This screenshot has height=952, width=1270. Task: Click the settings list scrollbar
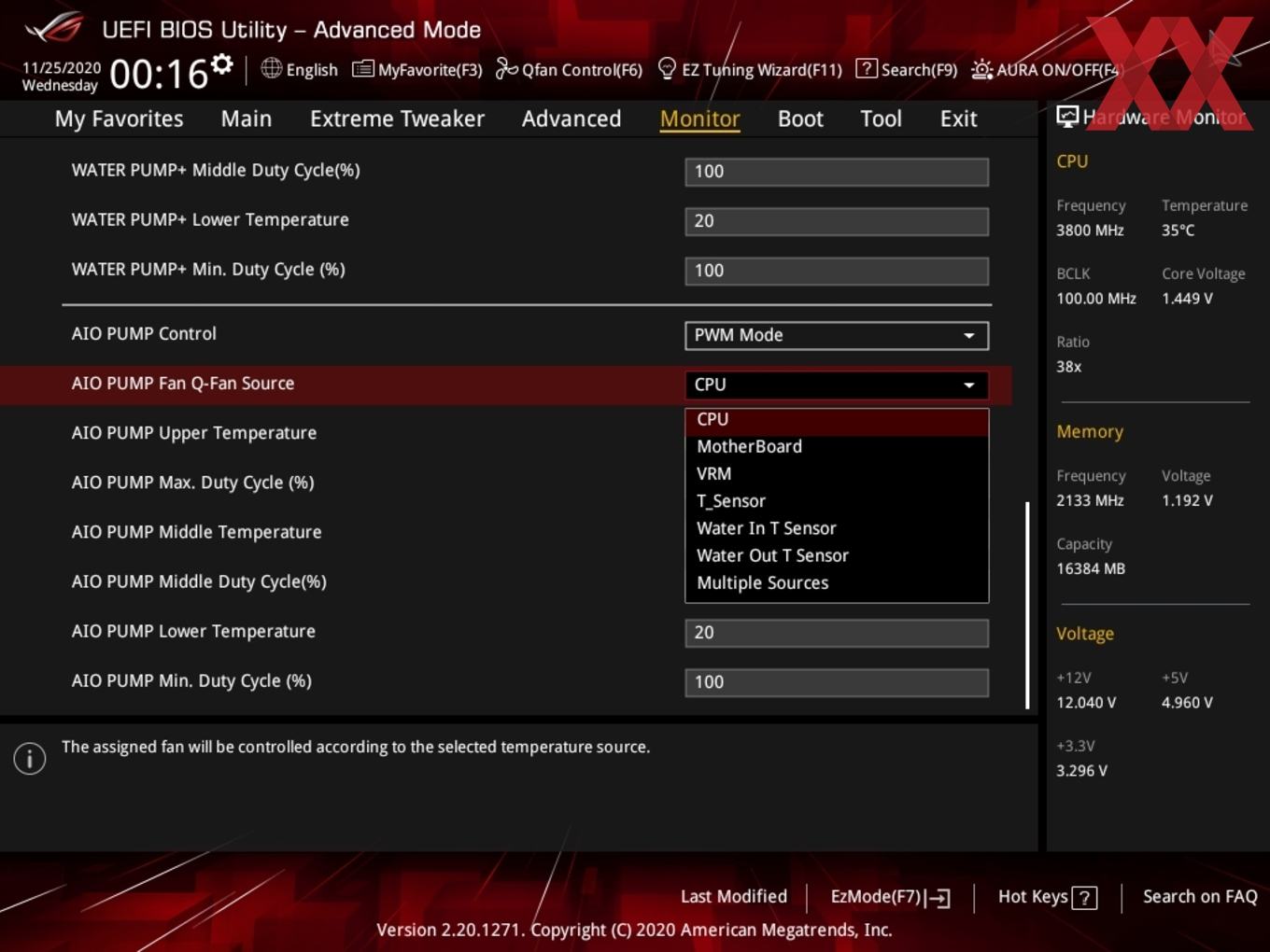click(1027, 605)
